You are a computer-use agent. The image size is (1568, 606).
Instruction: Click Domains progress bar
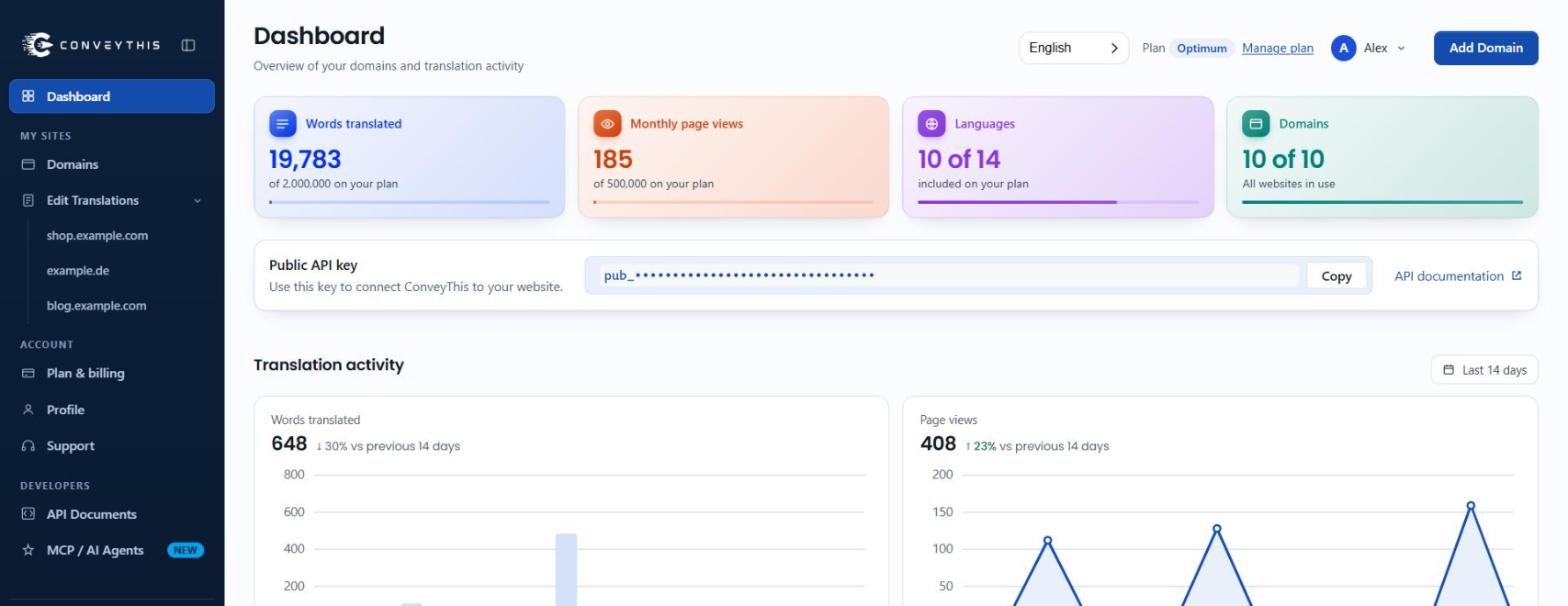1382,202
